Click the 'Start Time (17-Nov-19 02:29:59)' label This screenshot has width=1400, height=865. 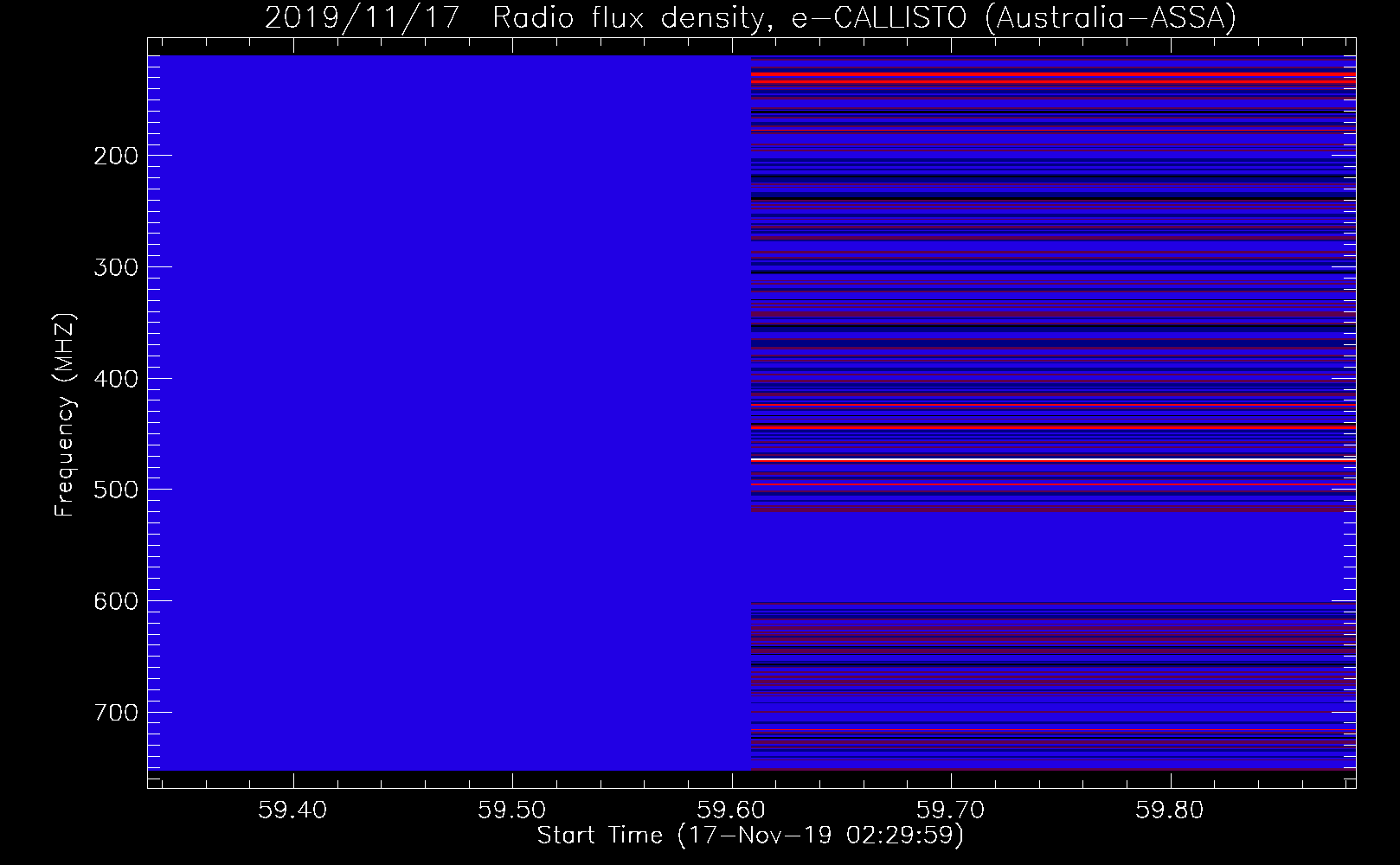tap(750, 836)
